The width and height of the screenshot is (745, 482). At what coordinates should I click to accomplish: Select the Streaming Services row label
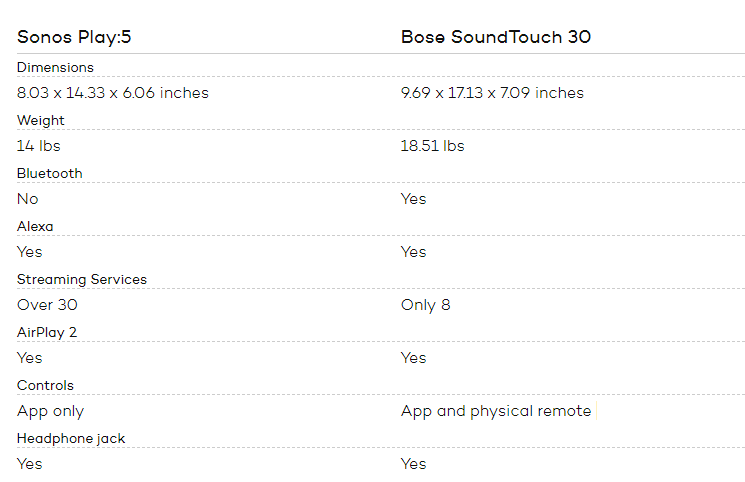(x=82, y=280)
